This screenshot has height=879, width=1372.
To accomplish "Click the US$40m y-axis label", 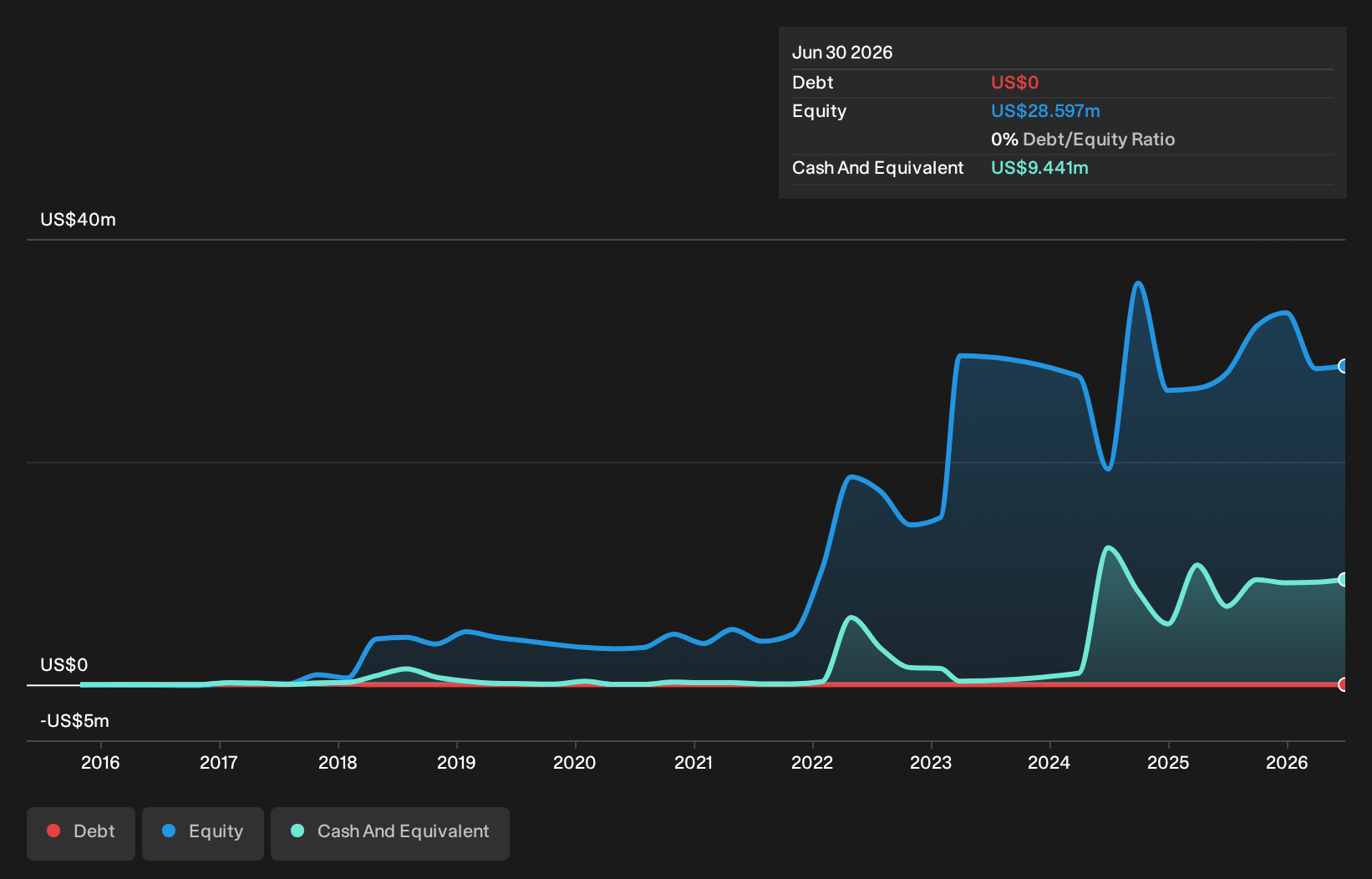I will pyautogui.click(x=79, y=220).
